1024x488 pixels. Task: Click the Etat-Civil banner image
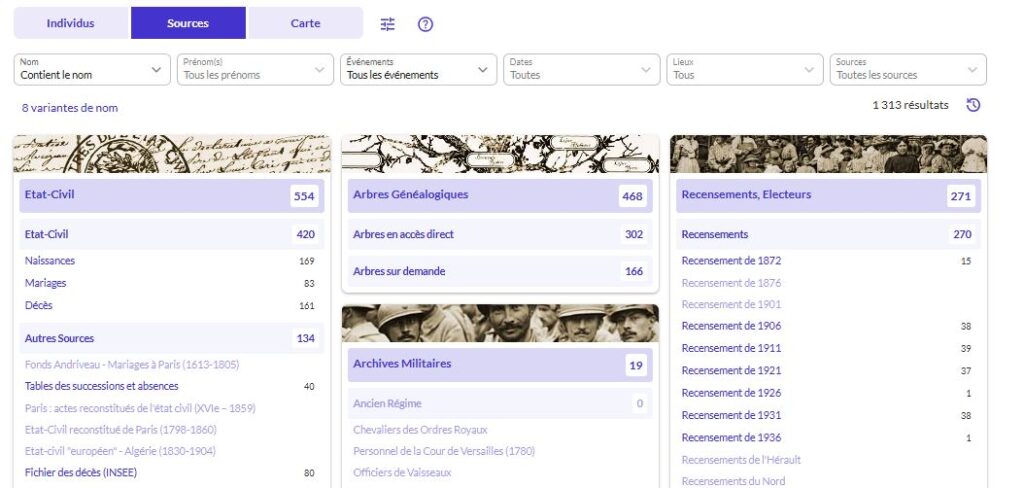(x=172, y=154)
